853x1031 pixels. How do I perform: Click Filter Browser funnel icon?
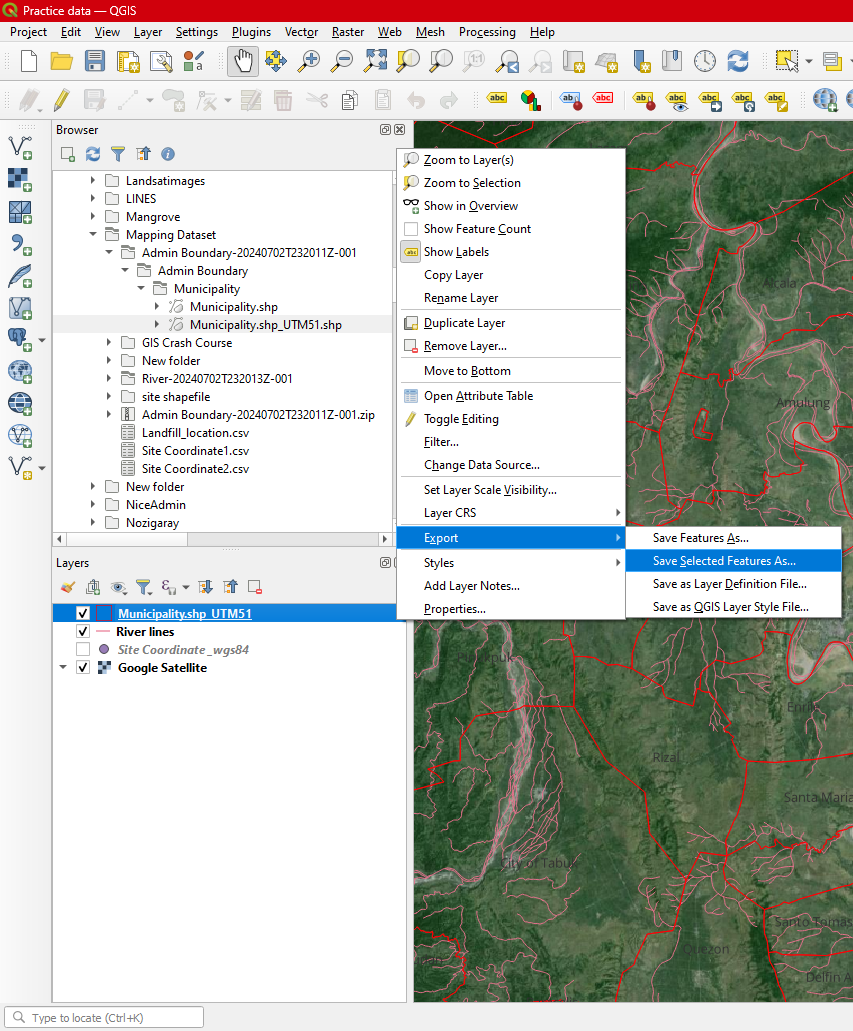pos(118,154)
